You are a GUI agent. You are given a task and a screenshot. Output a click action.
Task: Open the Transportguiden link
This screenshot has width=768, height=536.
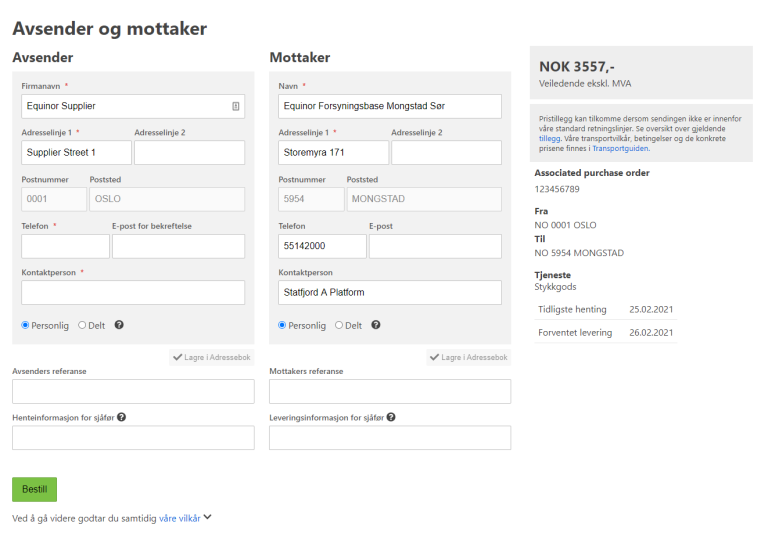pyautogui.click(x=621, y=148)
